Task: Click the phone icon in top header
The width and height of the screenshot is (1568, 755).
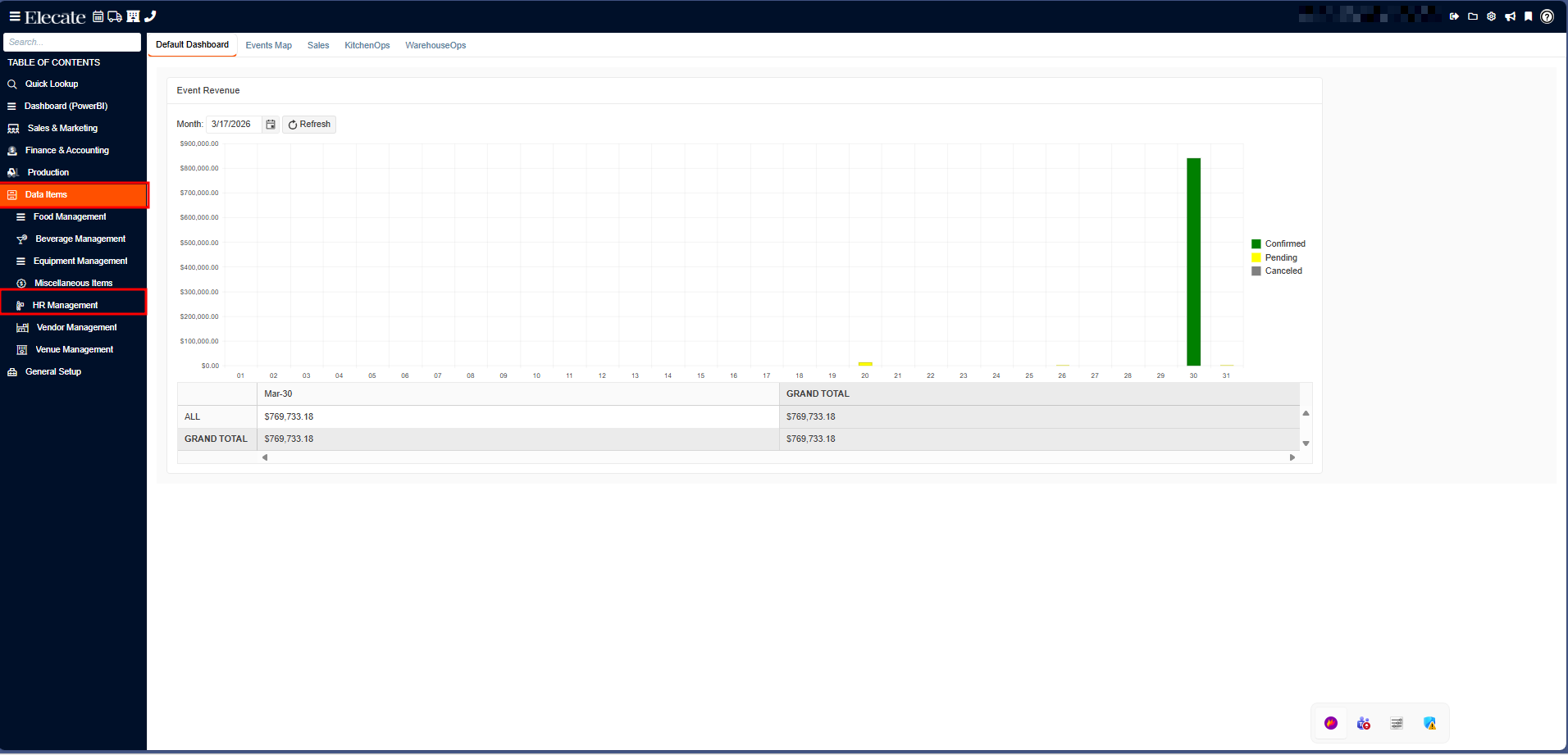Action: (x=150, y=16)
